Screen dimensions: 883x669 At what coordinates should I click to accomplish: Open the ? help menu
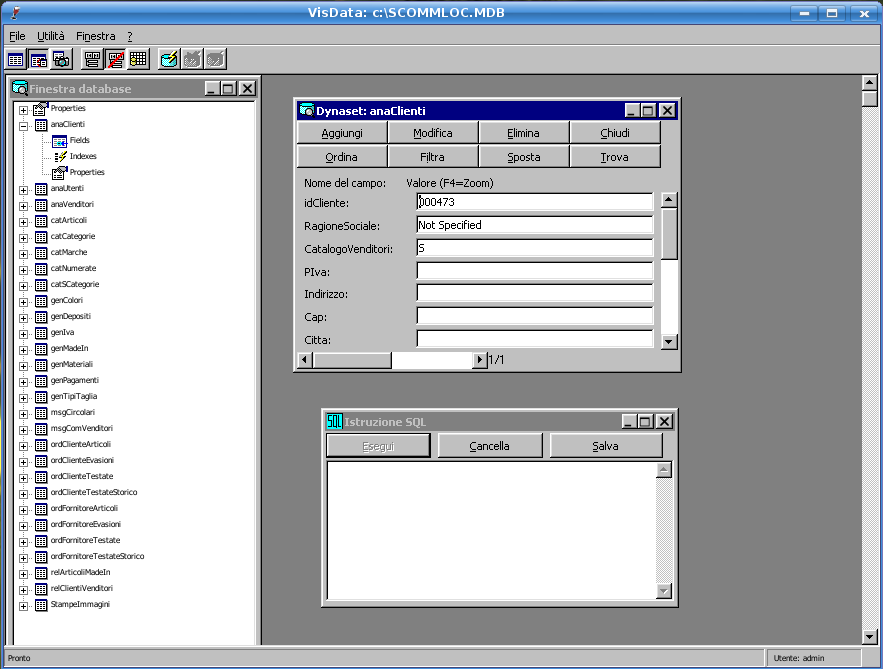point(130,36)
